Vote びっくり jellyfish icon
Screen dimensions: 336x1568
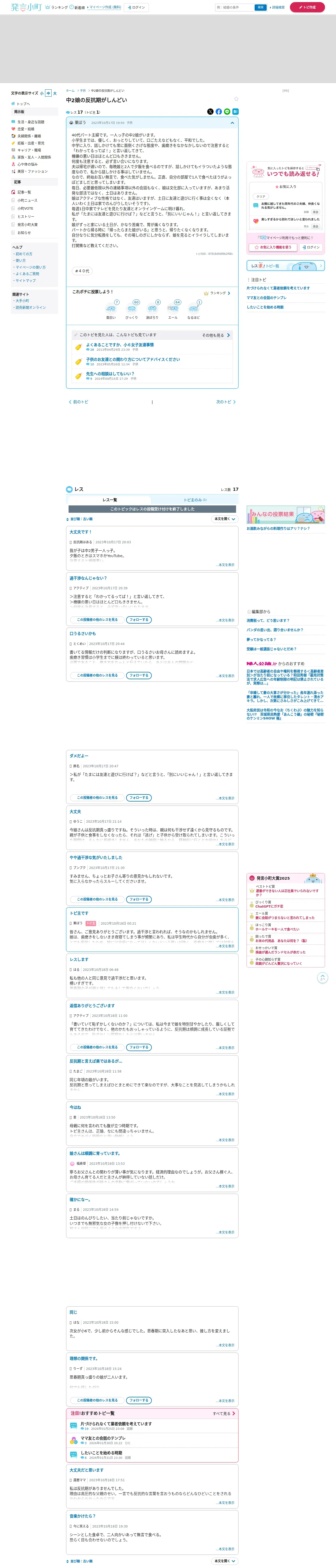click(132, 309)
